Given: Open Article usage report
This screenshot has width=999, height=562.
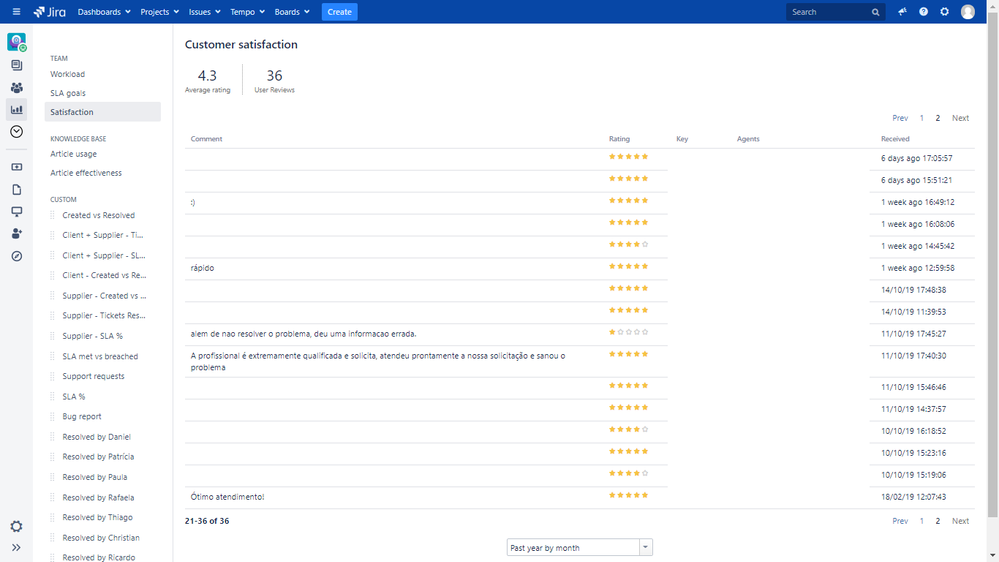Looking at the screenshot, I should [73, 154].
